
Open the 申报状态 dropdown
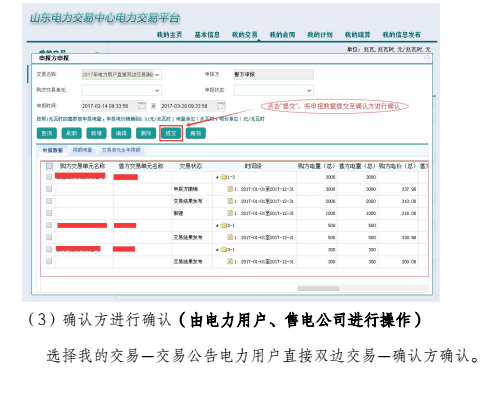[x=274, y=90]
